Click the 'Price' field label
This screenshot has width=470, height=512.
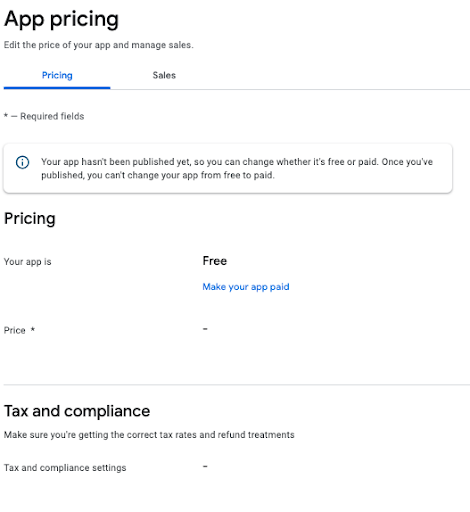15,330
